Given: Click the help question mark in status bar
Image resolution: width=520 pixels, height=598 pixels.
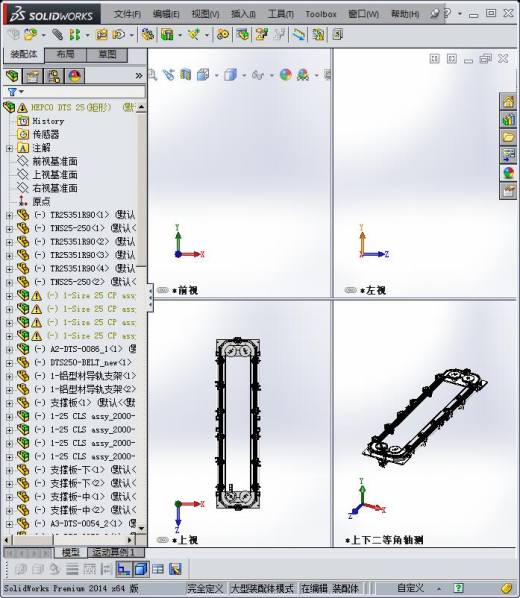Looking at the screenshot, I should (458, 588).
